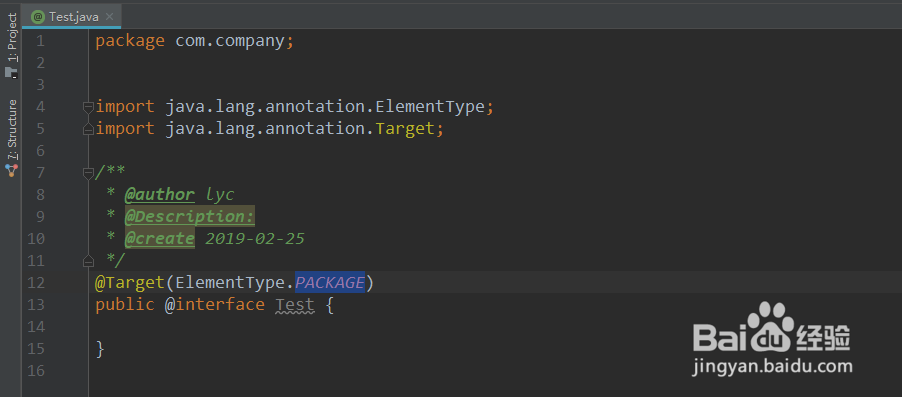Click Target in the line 5 import
The image size is (902, 397).
[405, 128]
